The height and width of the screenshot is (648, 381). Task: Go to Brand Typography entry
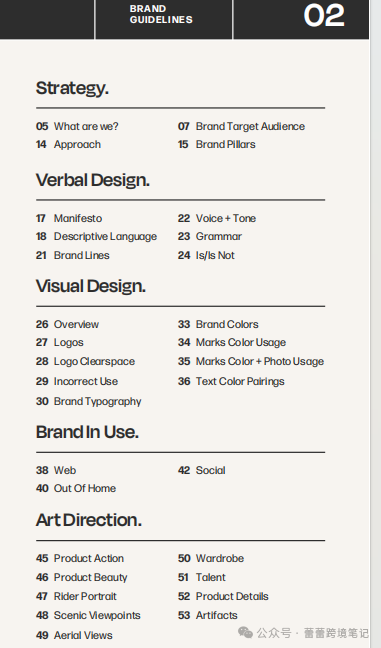pyautogui.click(x=88, y=401)
